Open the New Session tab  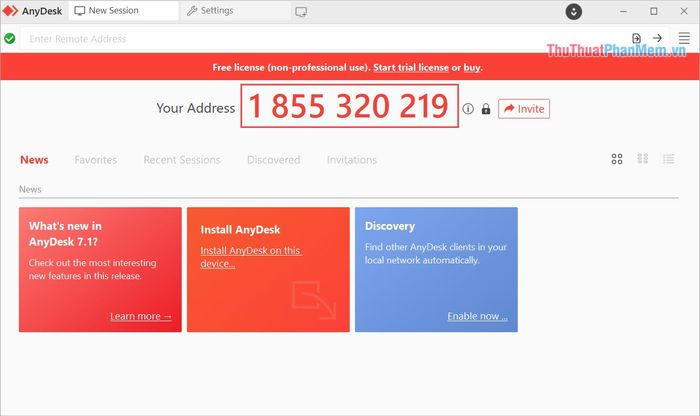pos(124,11)
